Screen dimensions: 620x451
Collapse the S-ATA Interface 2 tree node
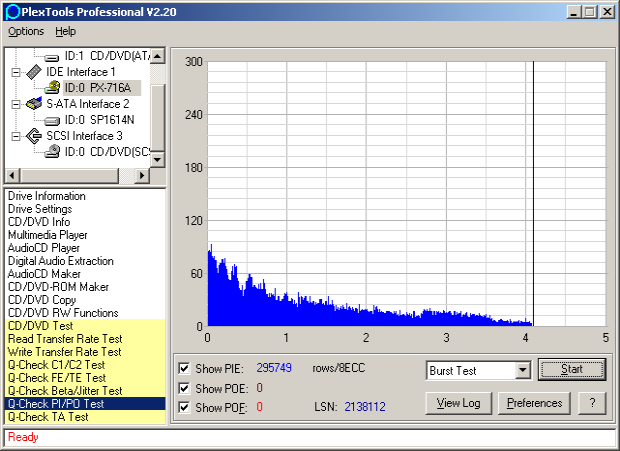16,104
